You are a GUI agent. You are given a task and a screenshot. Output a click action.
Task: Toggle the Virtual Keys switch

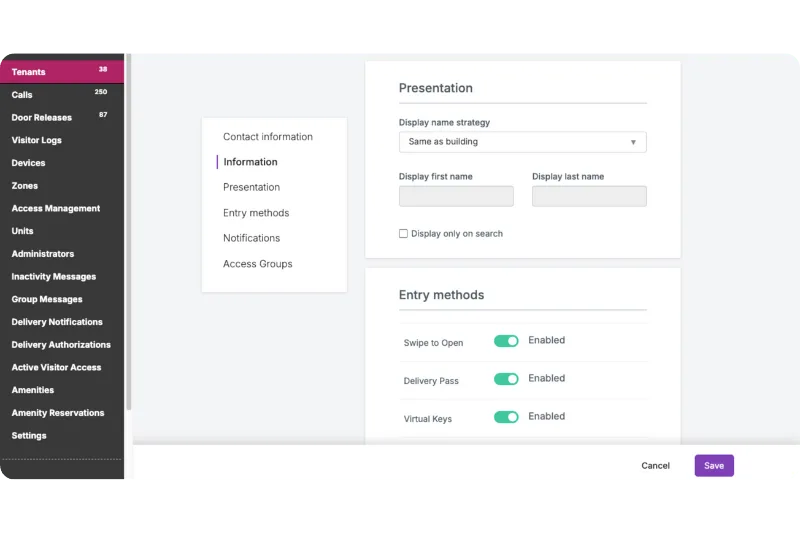tap(506, 417)
